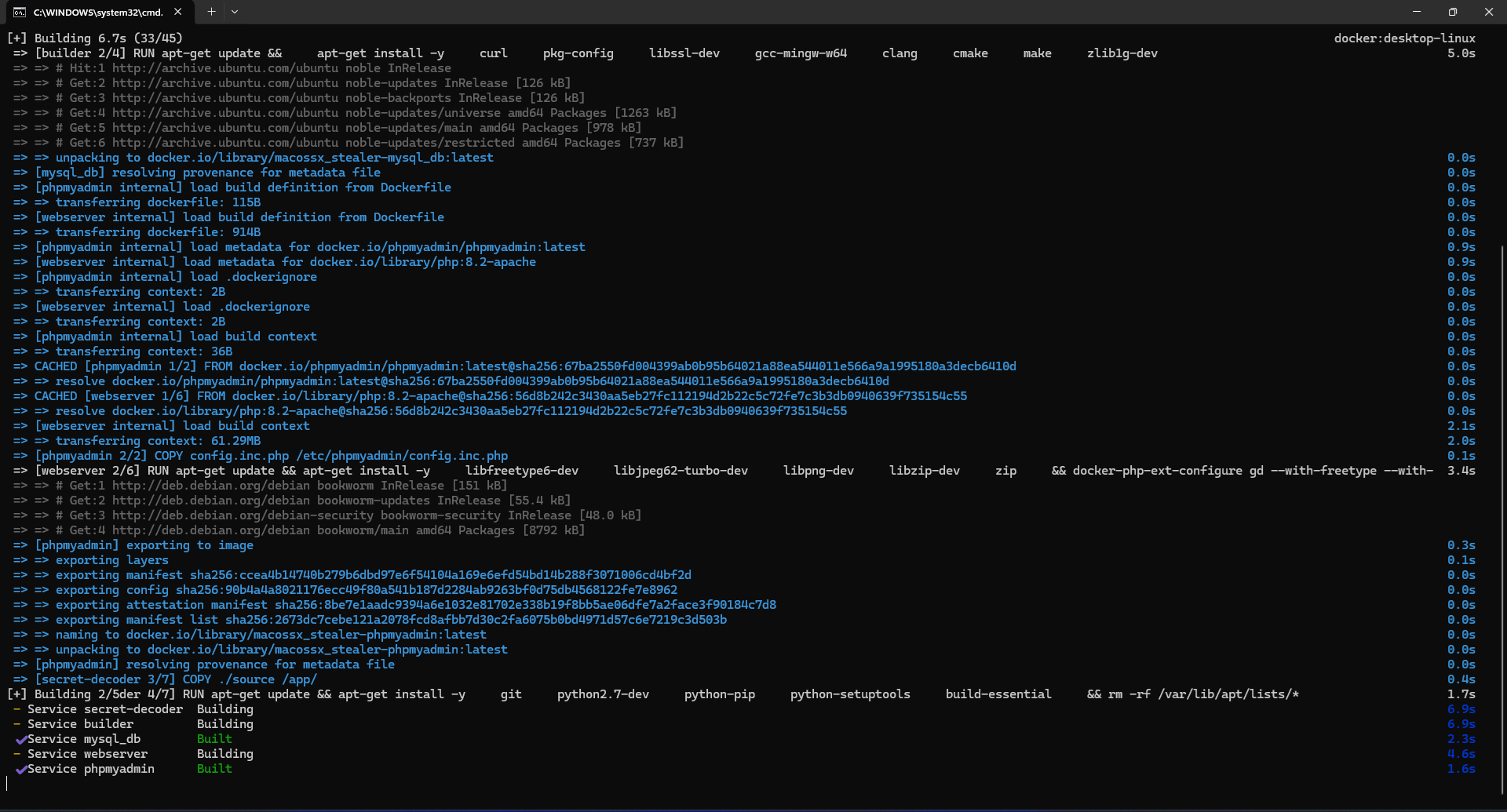Click the checkmark beside Service phpmyadmin
This screenshot has height=812, width=1507.
tap(21, 769)
